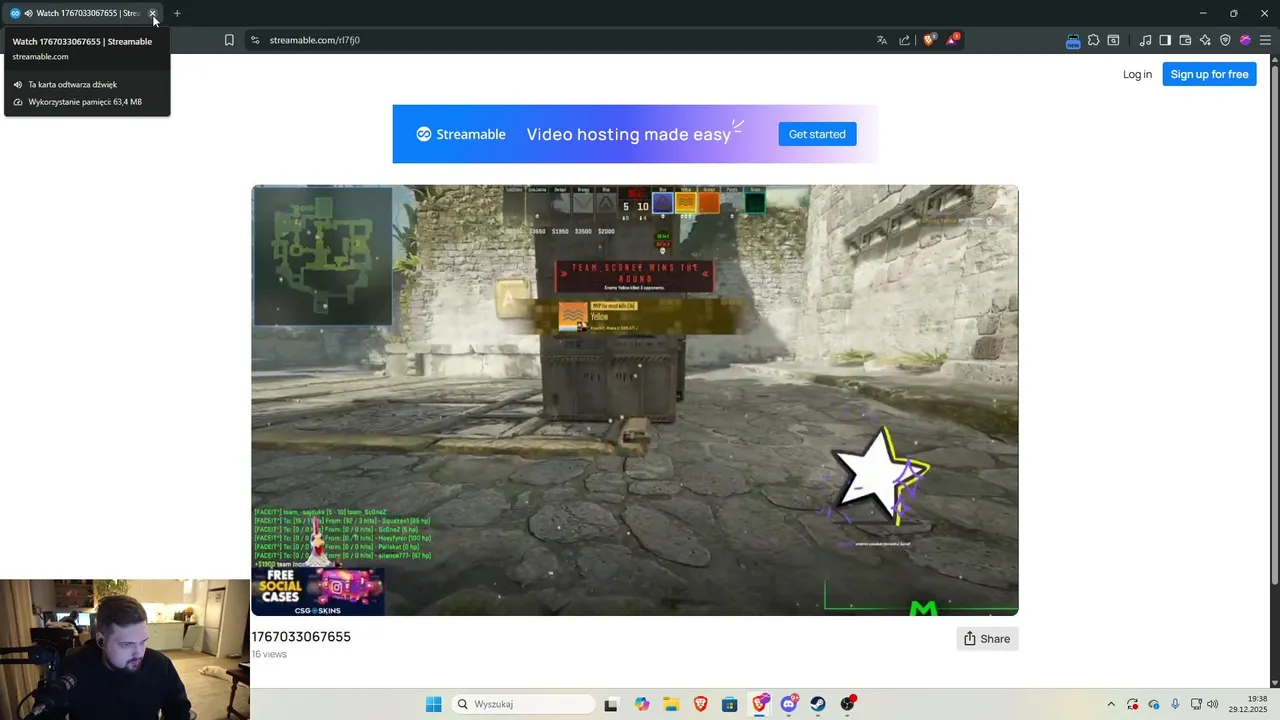Click Get started in Streamable banner
1280x720 pixels.
click(x=817, y=134)
